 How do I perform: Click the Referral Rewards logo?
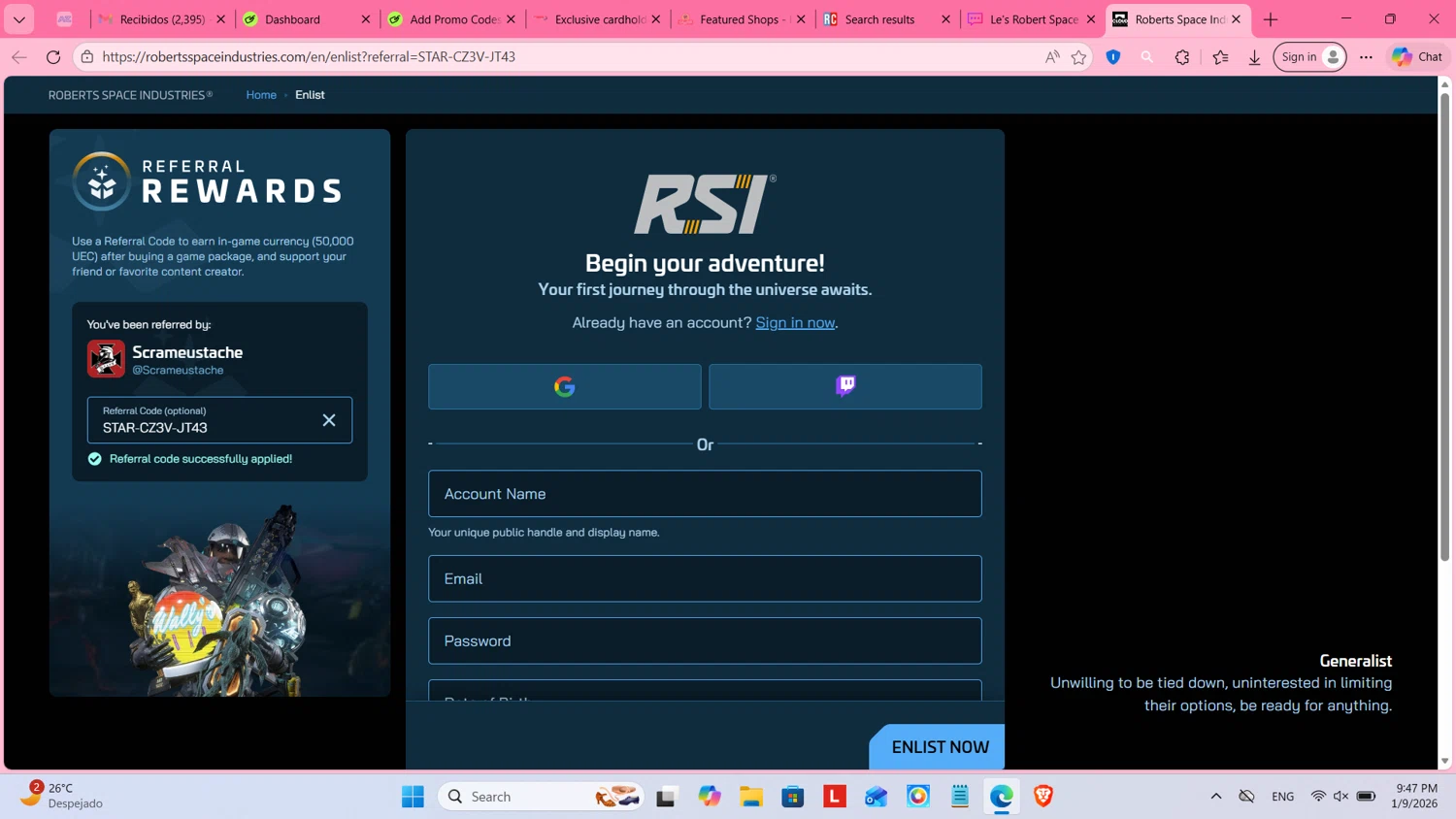pos(207,181)
